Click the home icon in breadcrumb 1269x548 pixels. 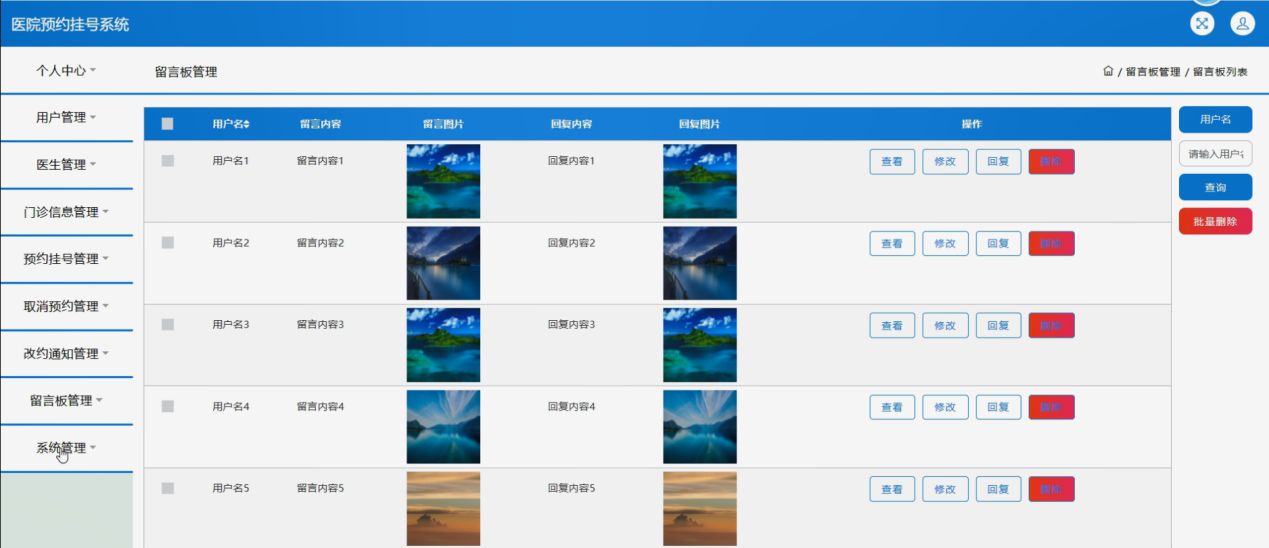pyautogui.click(x=1108, y=72)
